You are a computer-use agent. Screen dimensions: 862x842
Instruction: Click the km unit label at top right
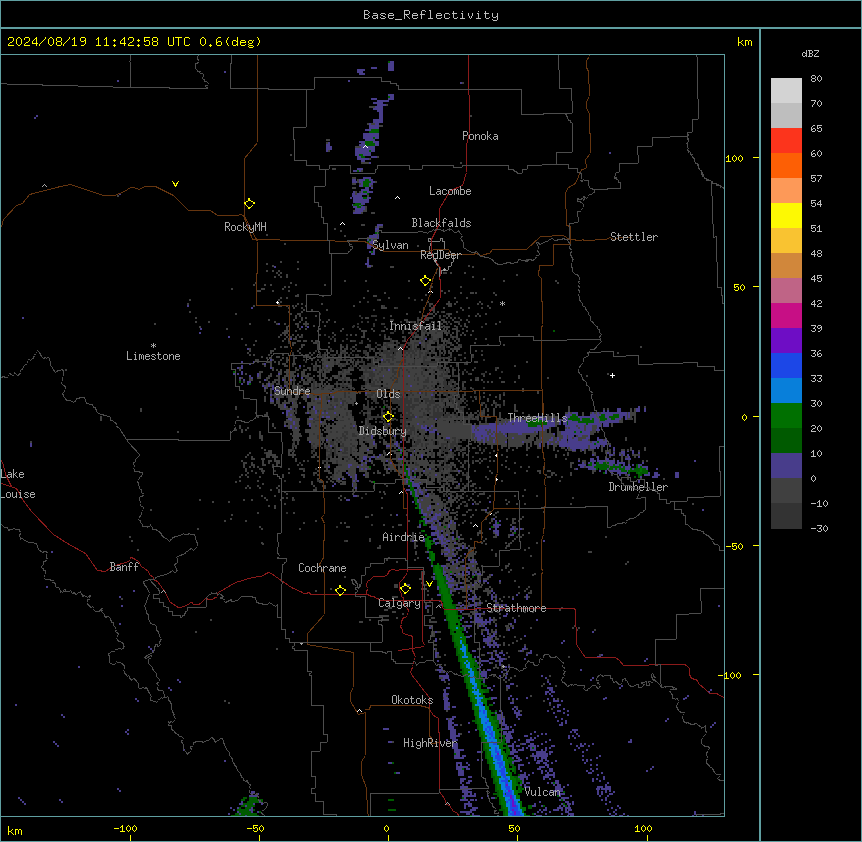click(745, 42)
